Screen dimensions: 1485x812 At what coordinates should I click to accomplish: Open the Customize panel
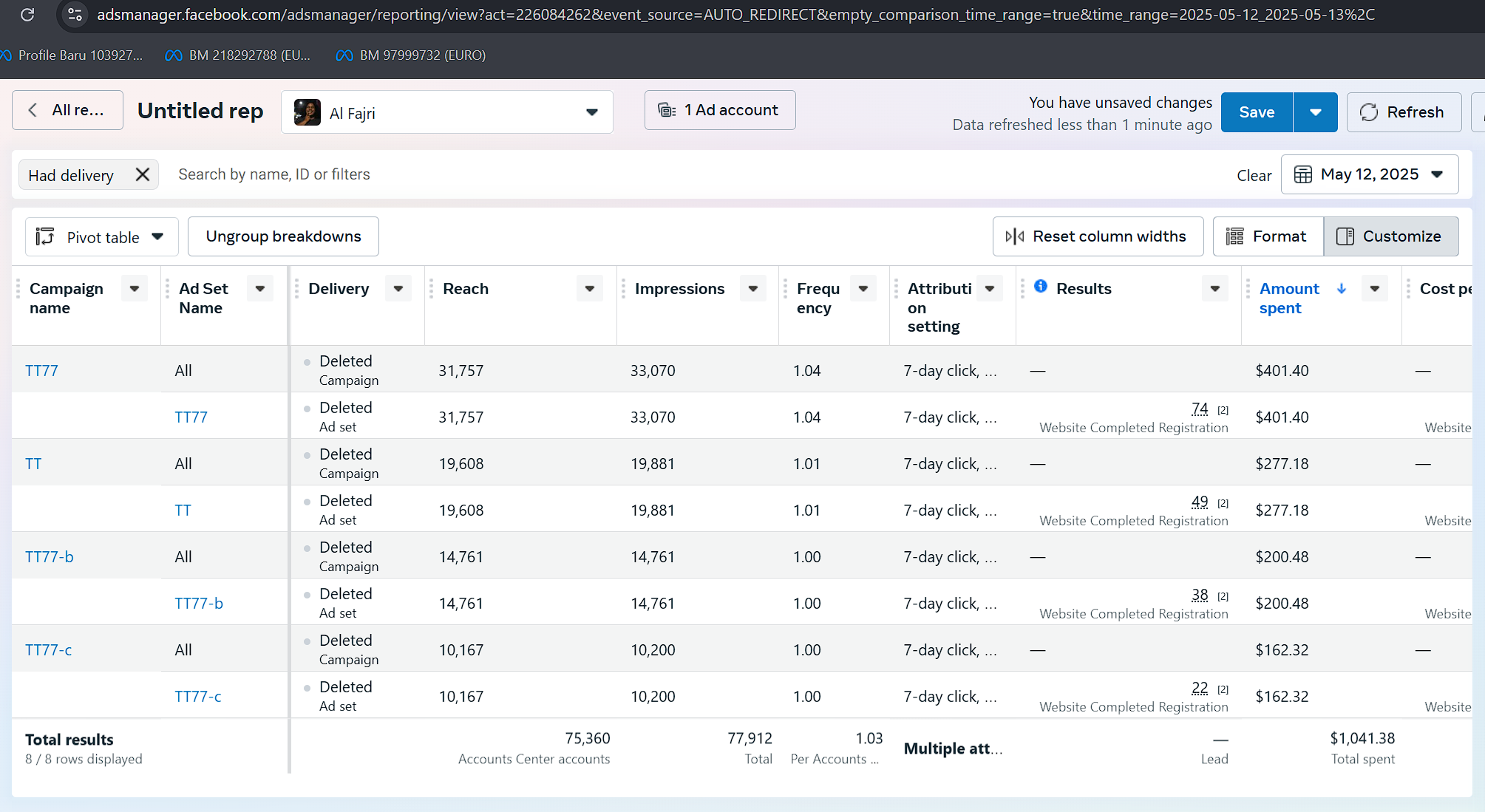(x=1390, y=236)
